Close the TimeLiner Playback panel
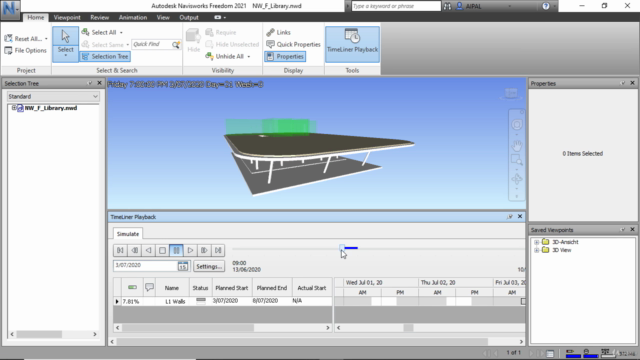This screenshot has height=360, width=640. [x=520, y=216]
